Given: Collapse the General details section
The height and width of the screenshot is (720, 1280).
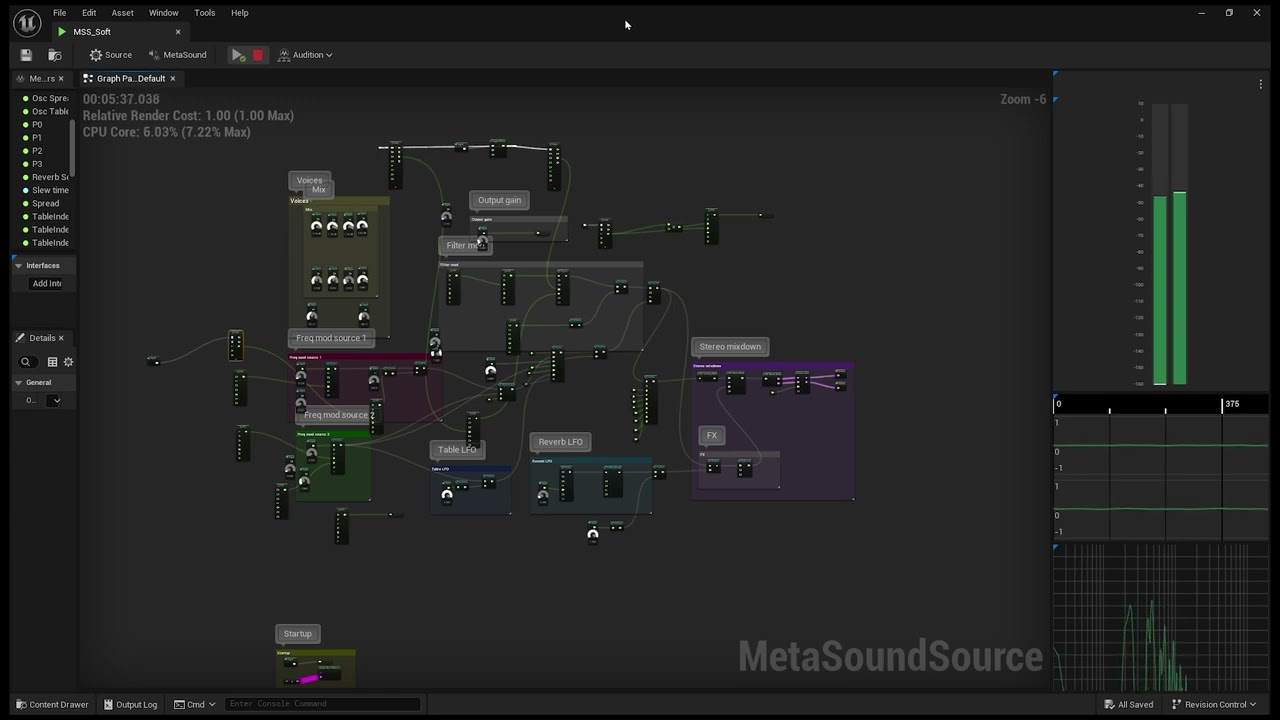Looking at the screenshot, I should point(18,383).
